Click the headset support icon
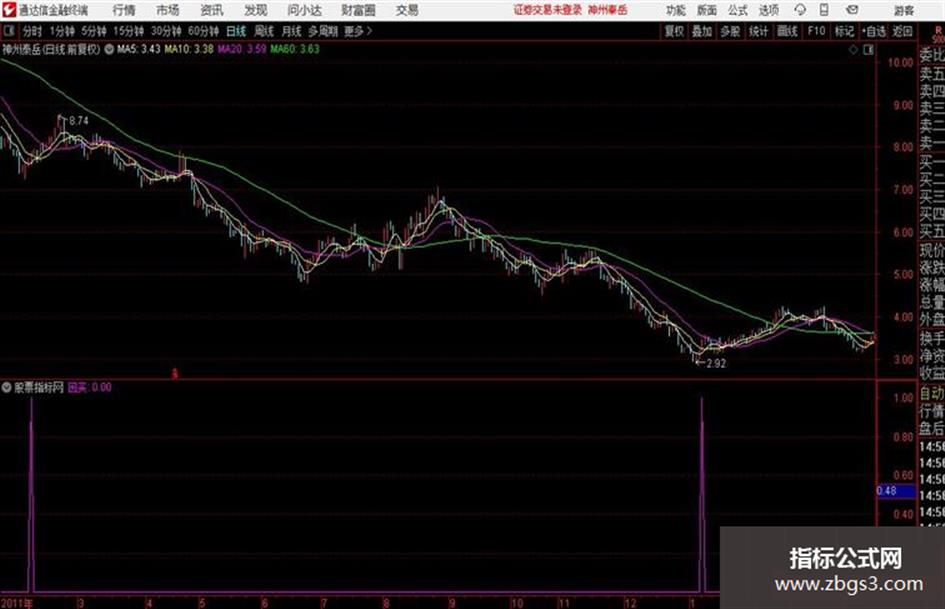945x609 pixels. tap(800, 10)
